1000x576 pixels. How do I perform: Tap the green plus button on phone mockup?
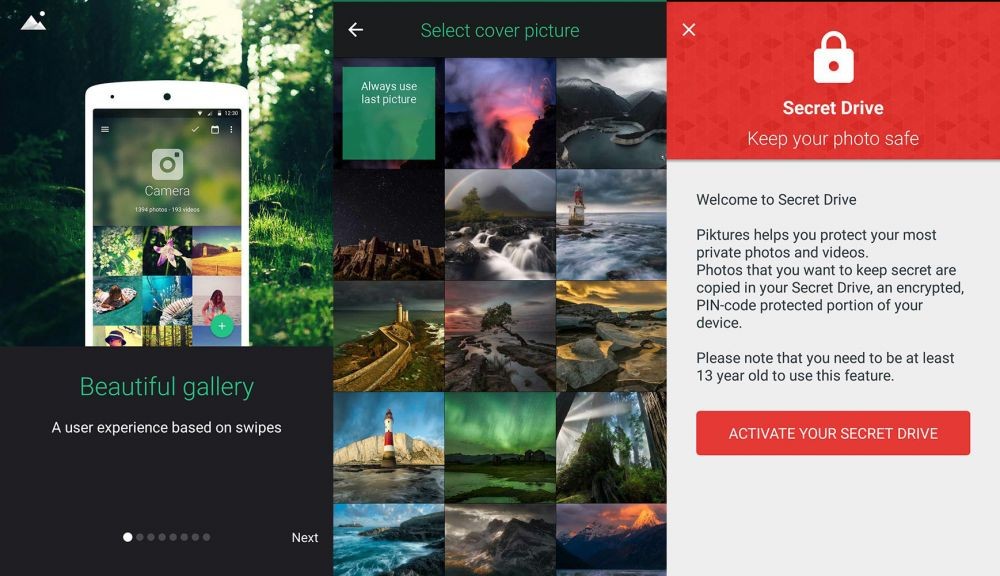point(222,326)
